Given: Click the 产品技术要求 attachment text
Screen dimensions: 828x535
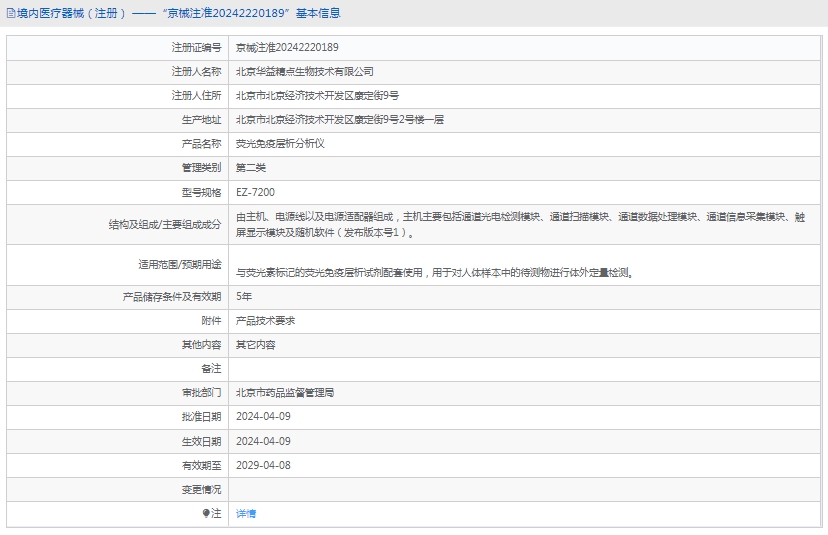Looking at the screenshot, I should (265, 320).
